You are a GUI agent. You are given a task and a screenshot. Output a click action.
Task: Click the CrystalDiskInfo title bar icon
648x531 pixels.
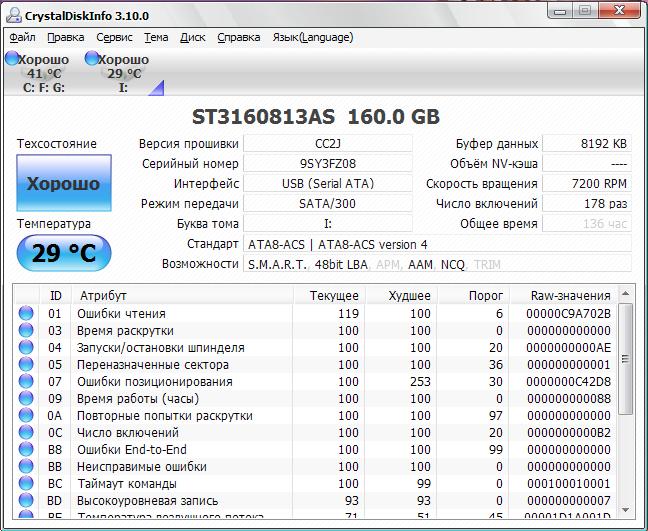point(14,15)
